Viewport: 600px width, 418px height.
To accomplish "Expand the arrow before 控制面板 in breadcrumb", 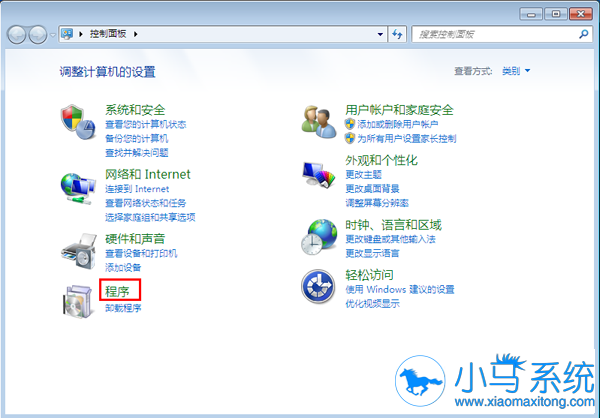I will tap(81, 34).
